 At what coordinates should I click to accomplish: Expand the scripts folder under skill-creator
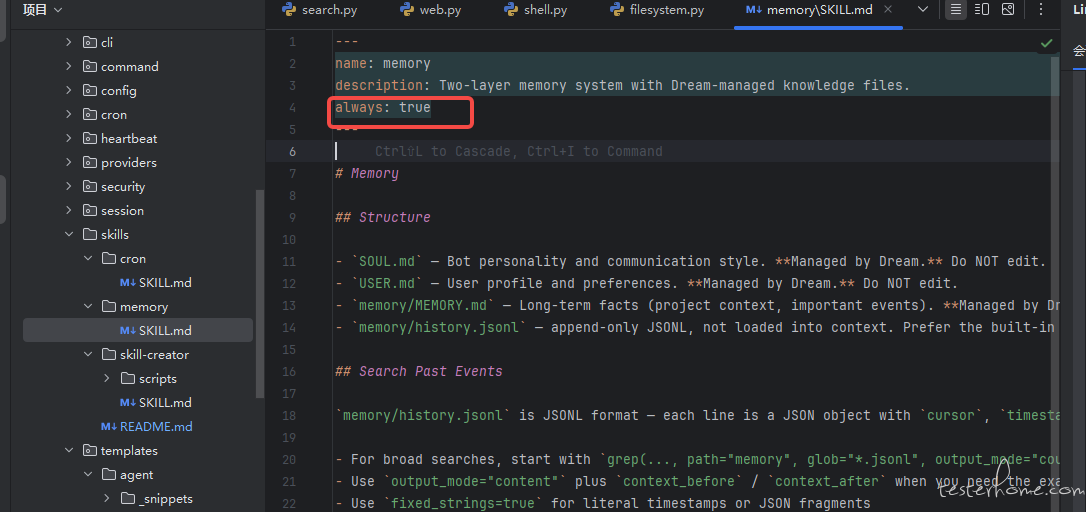tap(107, 379)
